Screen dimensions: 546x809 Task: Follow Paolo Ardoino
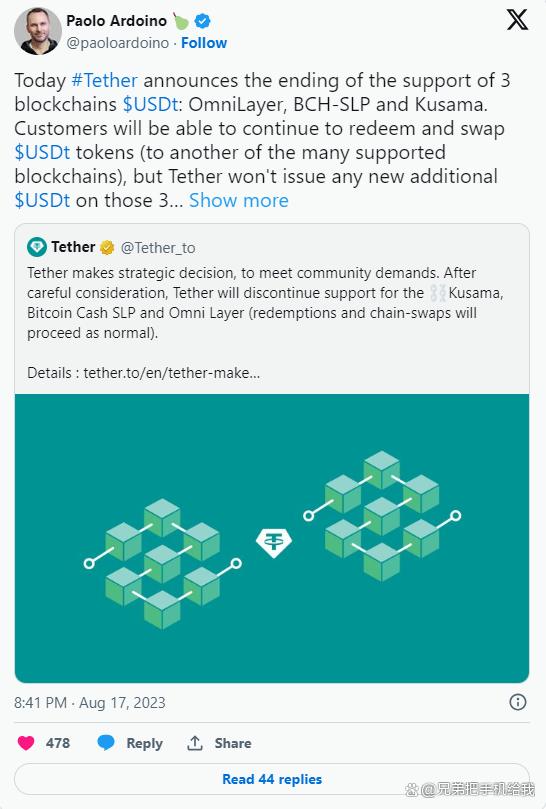point(204,43)
